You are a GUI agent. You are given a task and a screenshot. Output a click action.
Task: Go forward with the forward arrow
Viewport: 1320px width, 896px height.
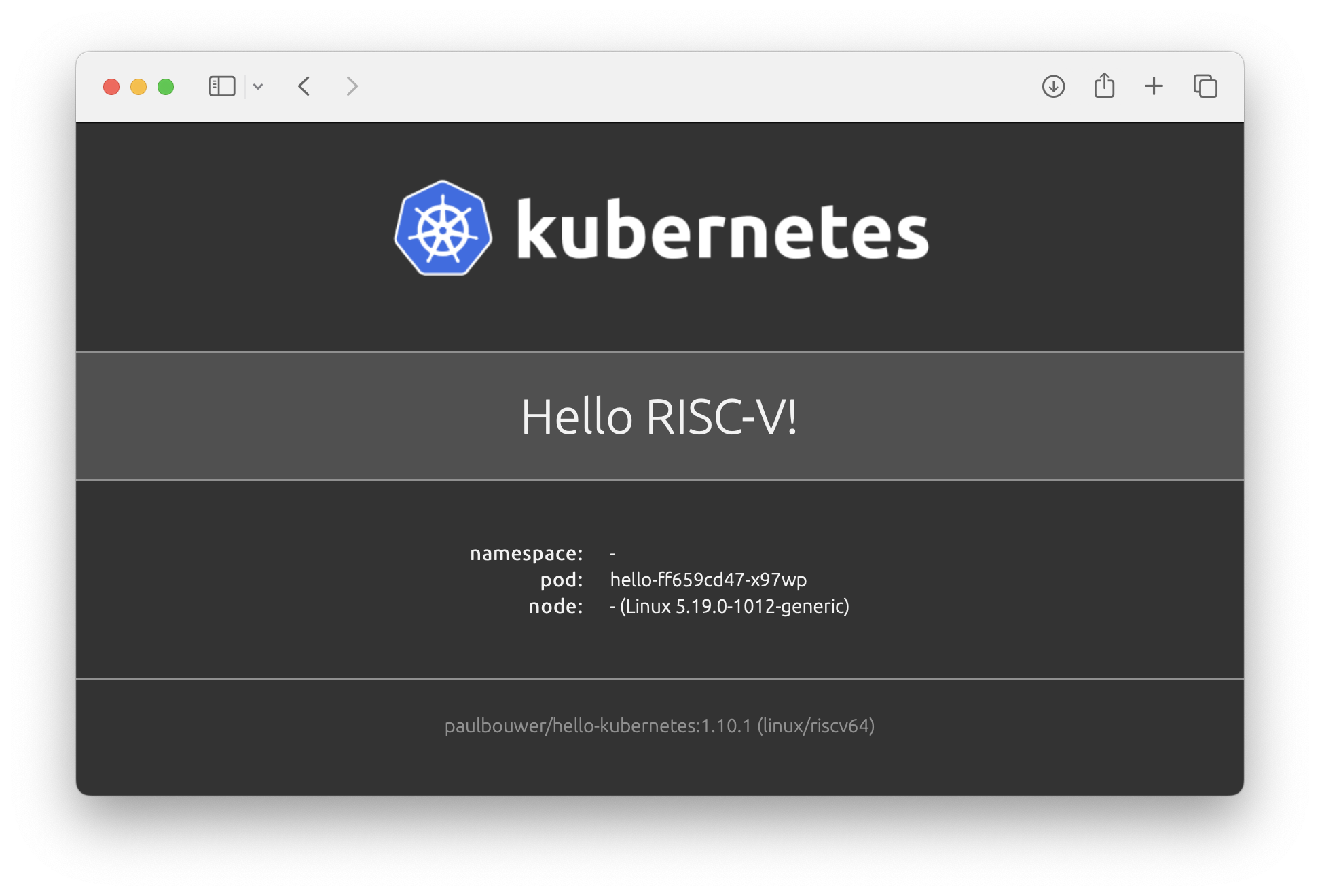[351, 86]
